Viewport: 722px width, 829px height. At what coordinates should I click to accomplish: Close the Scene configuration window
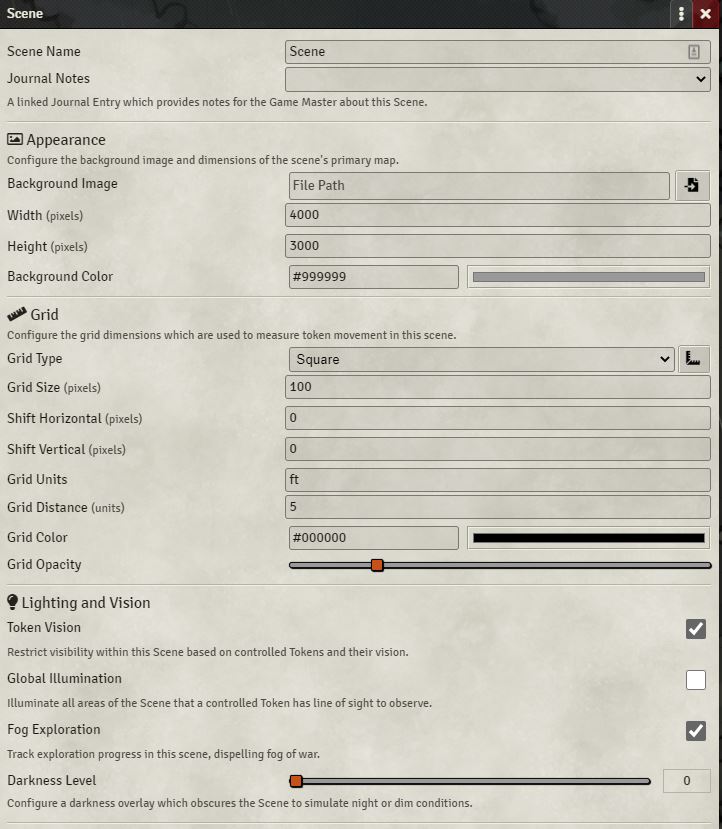coord(706,14)
